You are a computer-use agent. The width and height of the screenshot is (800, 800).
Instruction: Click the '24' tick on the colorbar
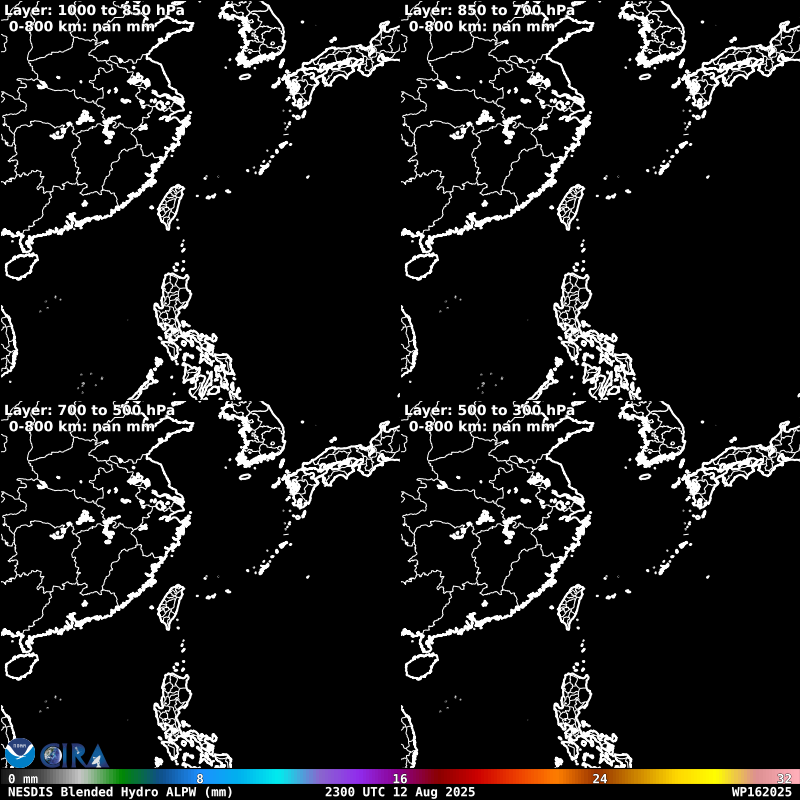coord(600,779)
